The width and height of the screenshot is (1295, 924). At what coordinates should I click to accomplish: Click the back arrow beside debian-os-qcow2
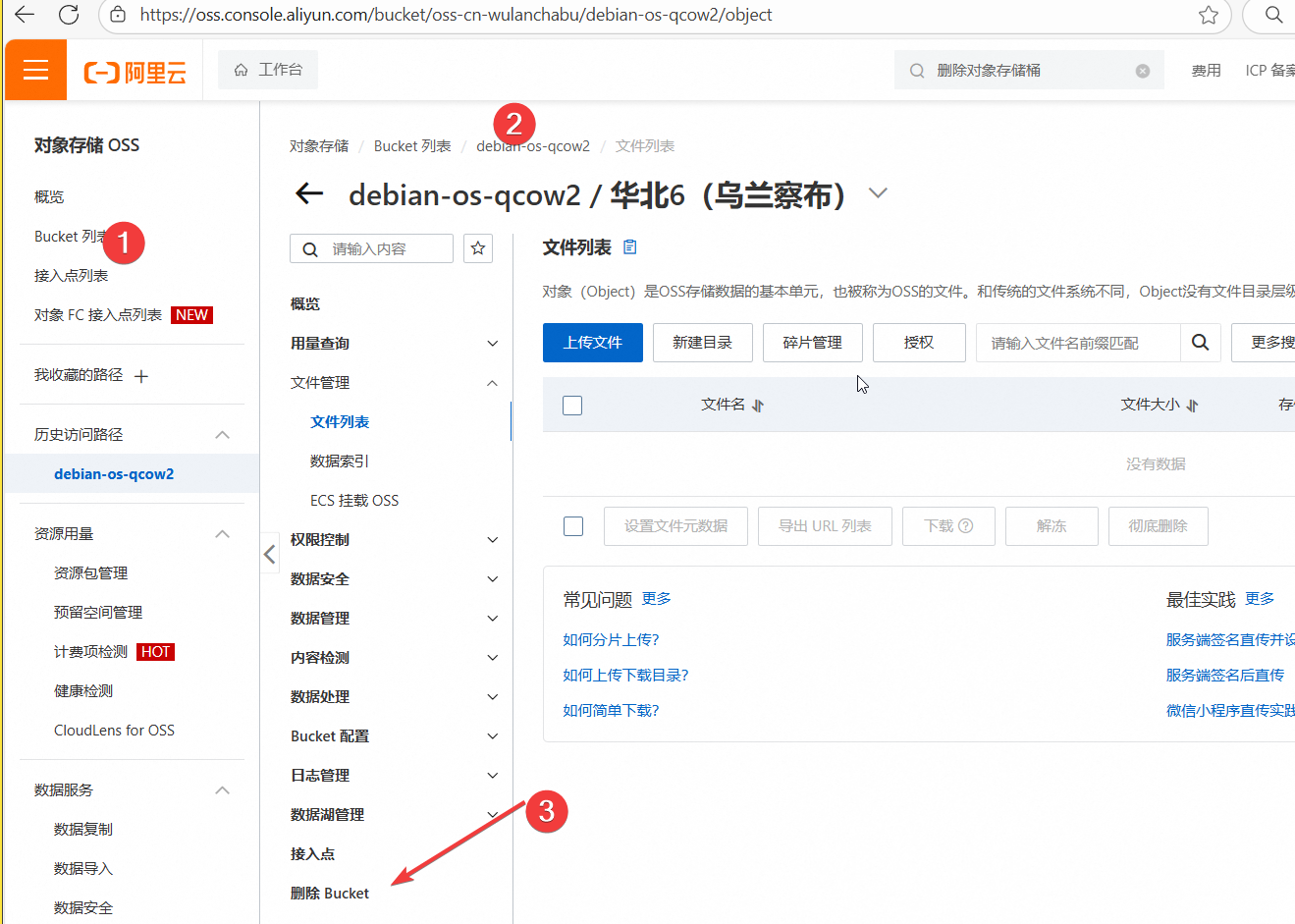309,193
